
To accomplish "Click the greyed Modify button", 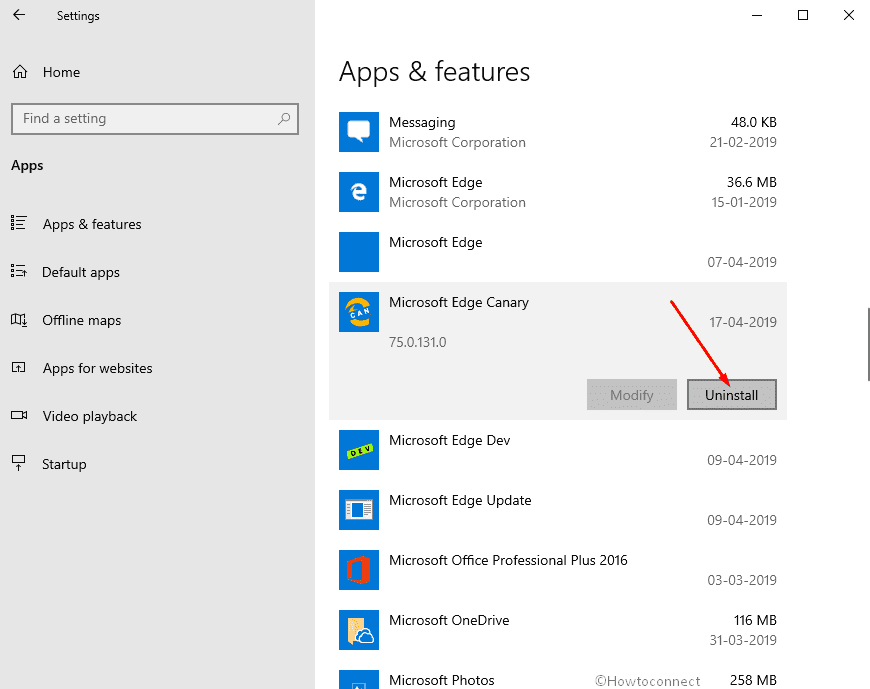I will click(631, 394).
